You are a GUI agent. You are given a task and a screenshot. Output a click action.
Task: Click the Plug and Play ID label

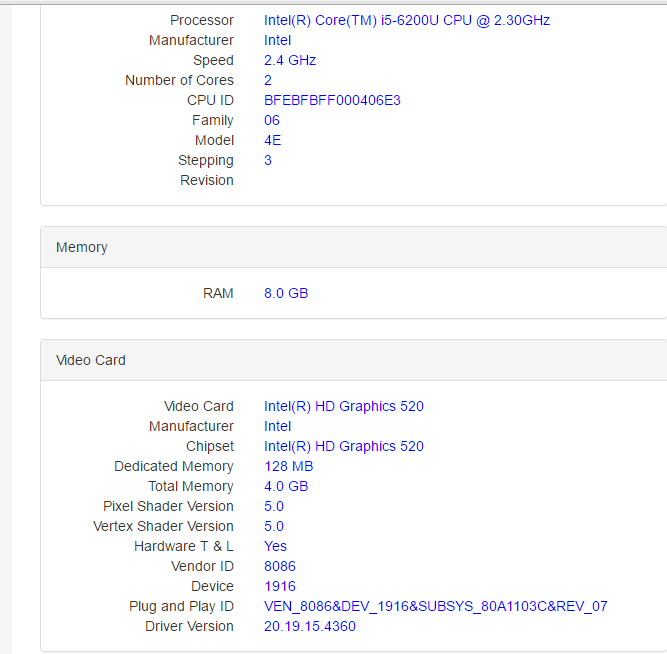[181, 606]
